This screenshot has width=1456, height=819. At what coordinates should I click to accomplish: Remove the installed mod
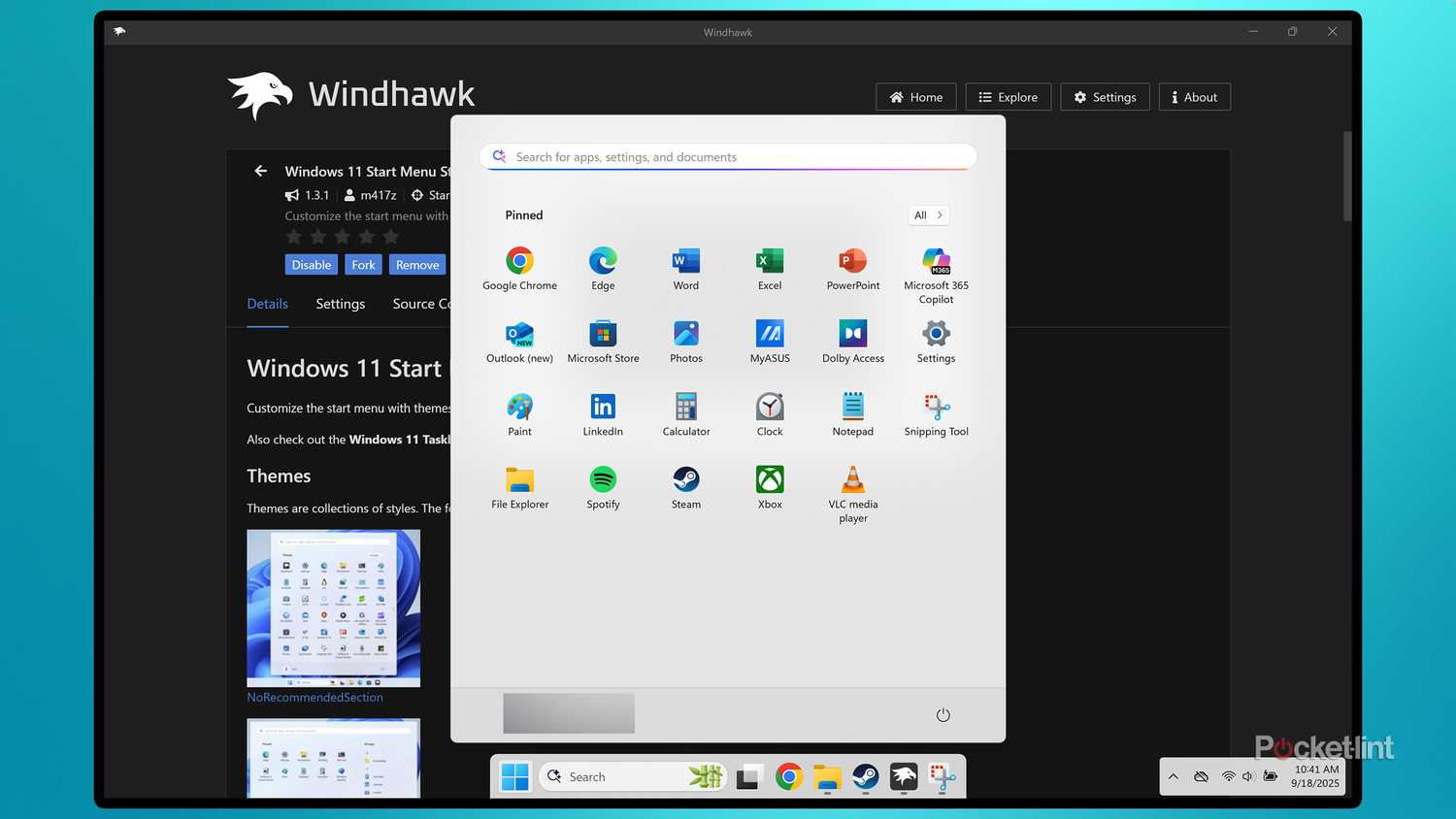tap(417, 265)
